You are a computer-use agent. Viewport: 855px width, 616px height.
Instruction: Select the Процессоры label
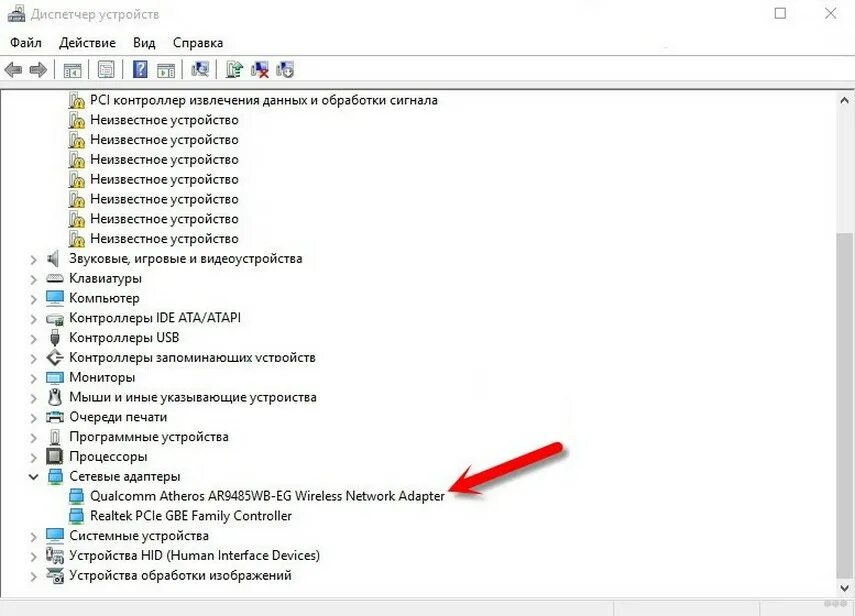tap(108, 456)
